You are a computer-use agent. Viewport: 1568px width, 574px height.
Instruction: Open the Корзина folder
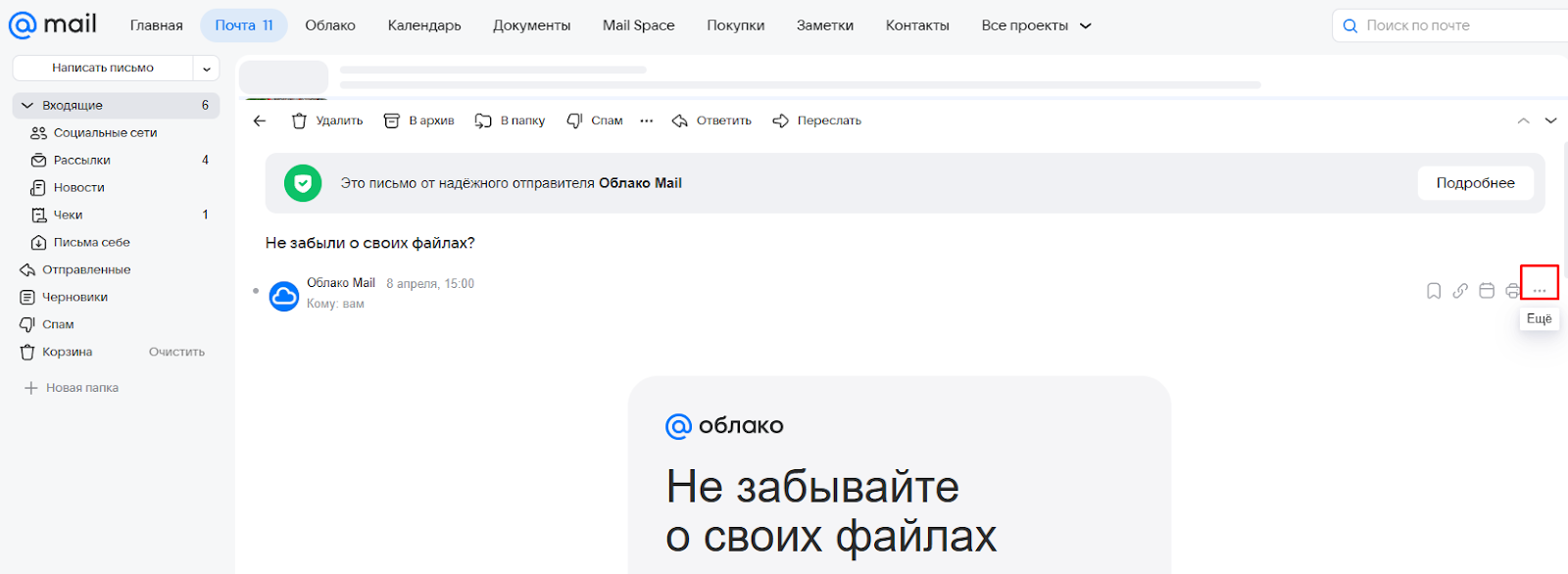pyautogui.click(x=67, y=352)
